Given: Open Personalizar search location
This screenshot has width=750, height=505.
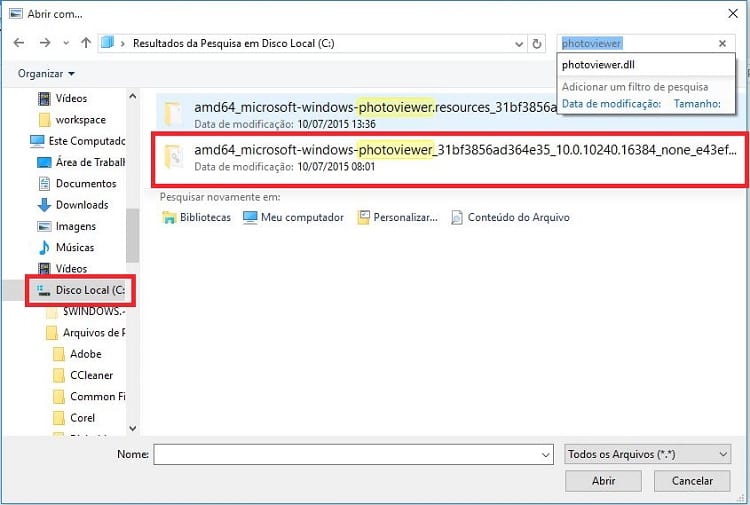Looking at the screenshot, I should tap(397, 218).
